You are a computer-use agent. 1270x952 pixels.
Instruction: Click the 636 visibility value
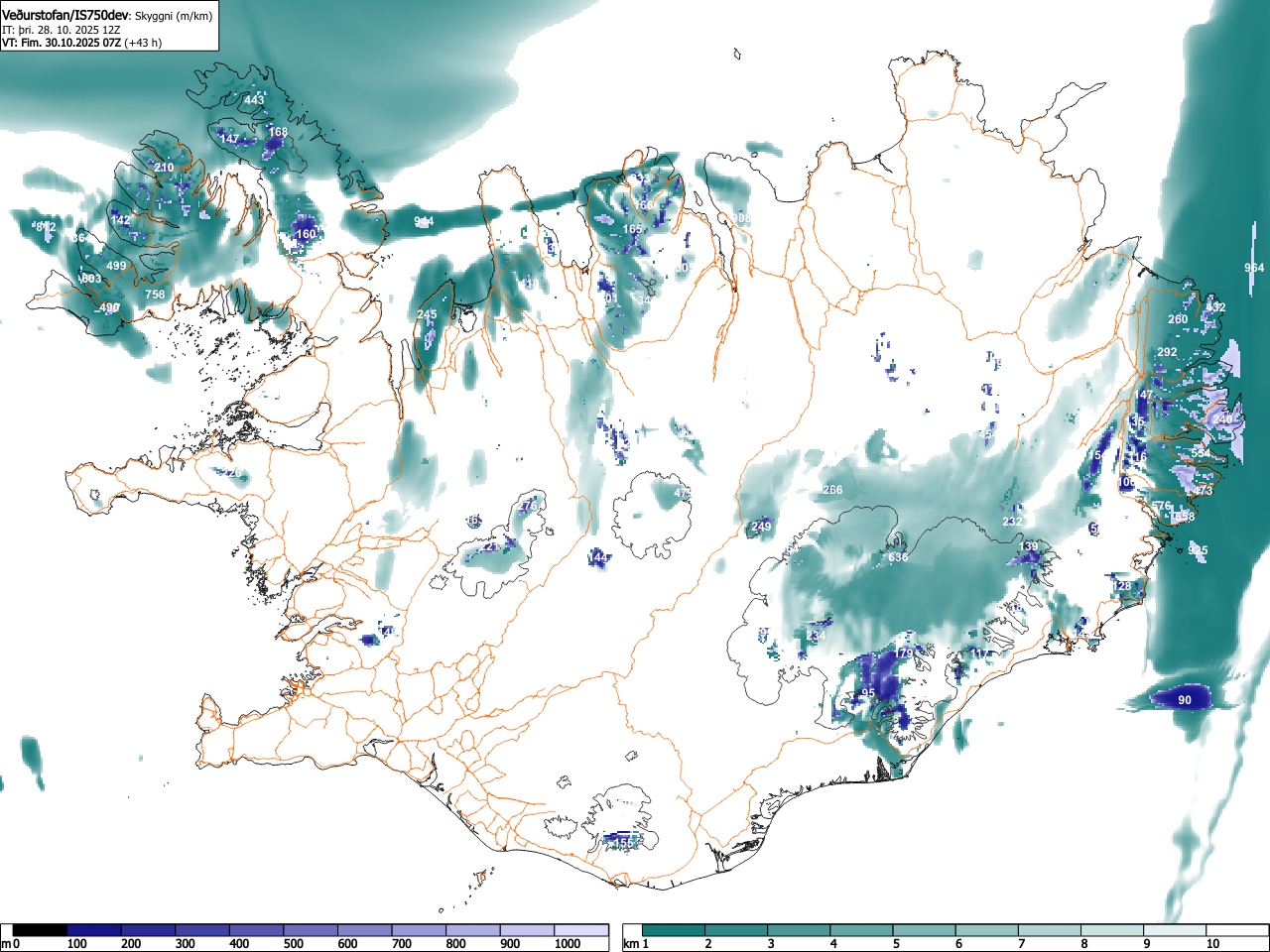coord(898,557)
